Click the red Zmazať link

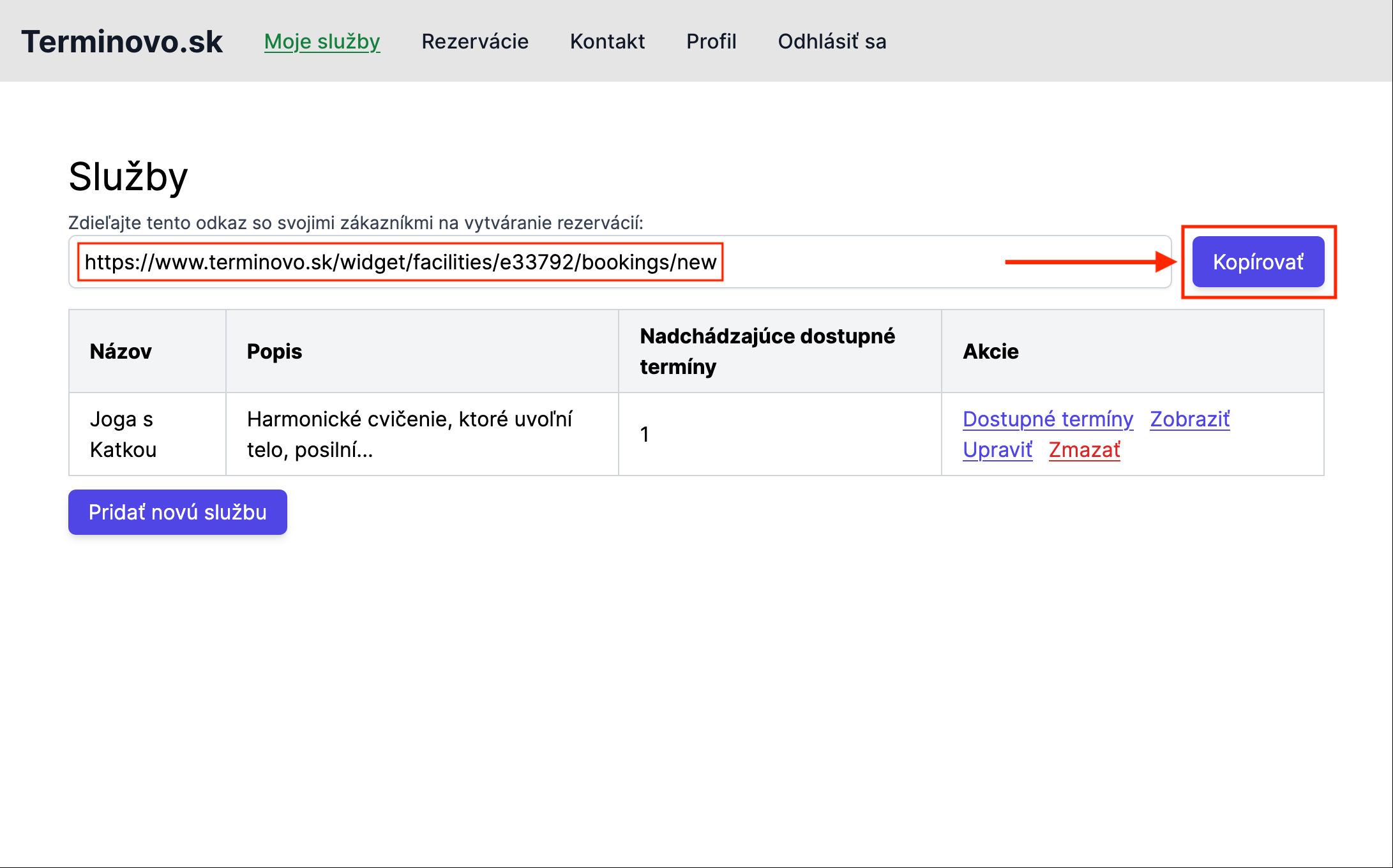[x=1084, y=450]
